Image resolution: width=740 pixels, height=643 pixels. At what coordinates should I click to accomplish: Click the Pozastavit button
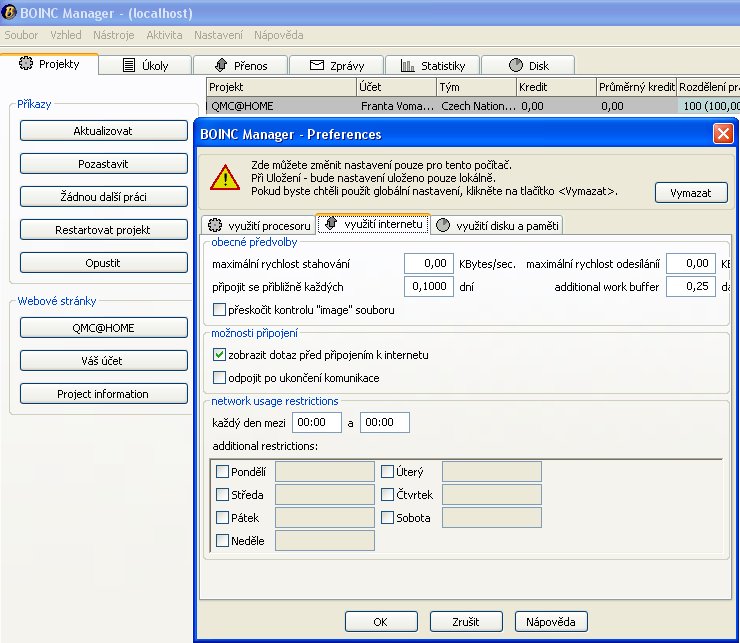click(103, 164)
